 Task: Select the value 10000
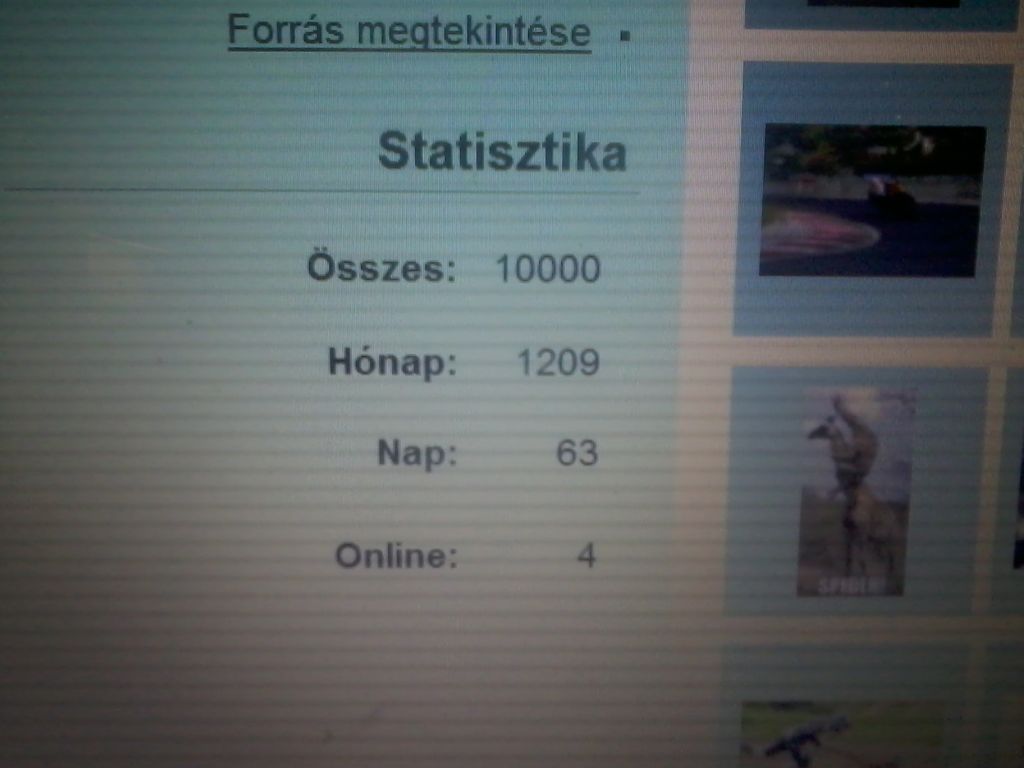click(x=548, y=268)
